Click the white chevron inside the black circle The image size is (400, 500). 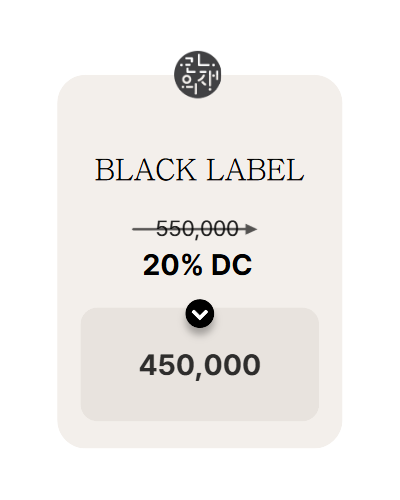point(200,314)
